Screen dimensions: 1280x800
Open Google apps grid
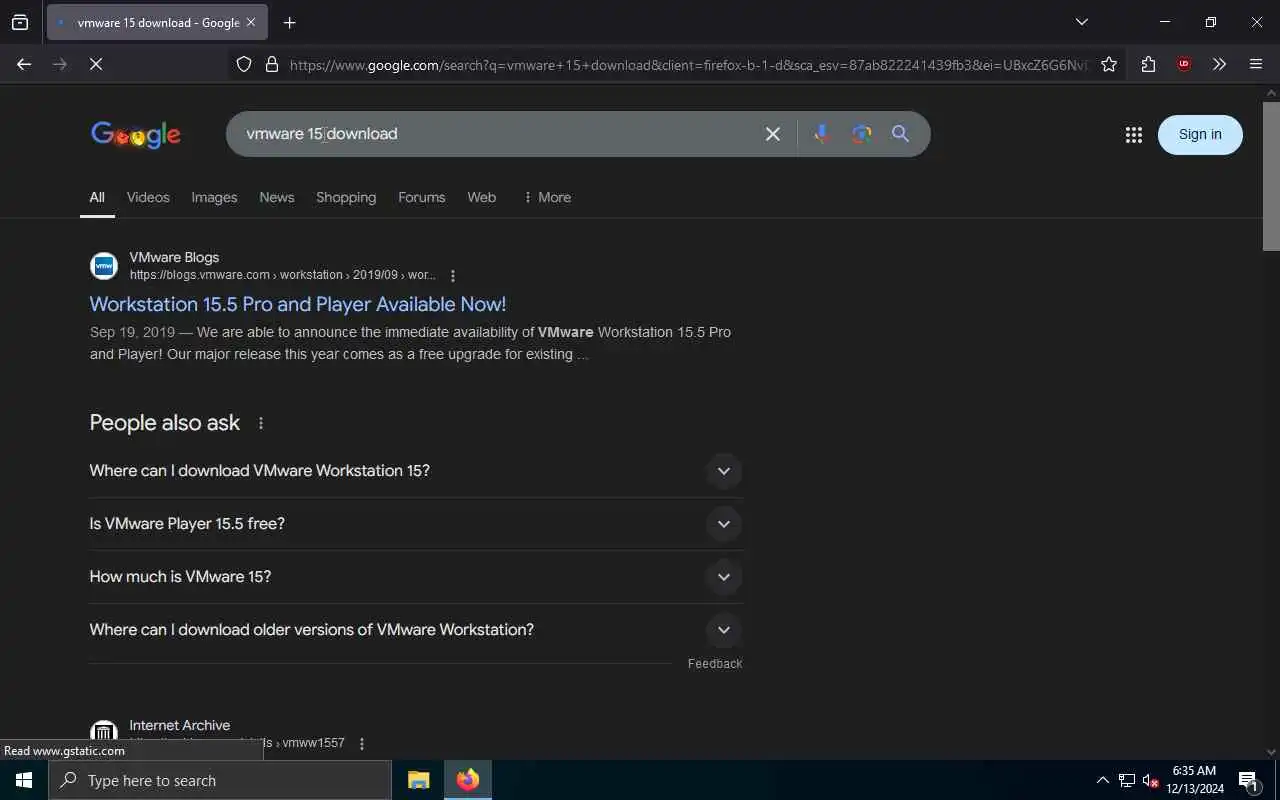1133,135
